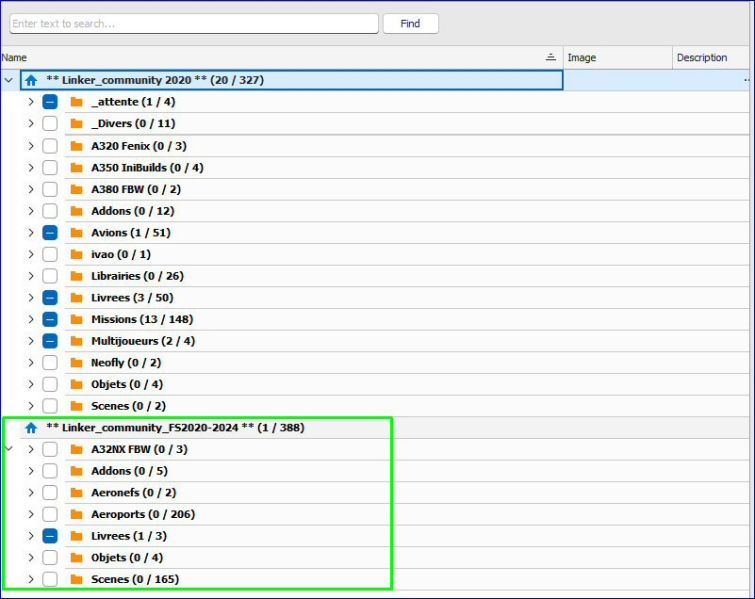Expand the A32NX FBW folder
Screen dimensions: 755x599
coord(31,449)
